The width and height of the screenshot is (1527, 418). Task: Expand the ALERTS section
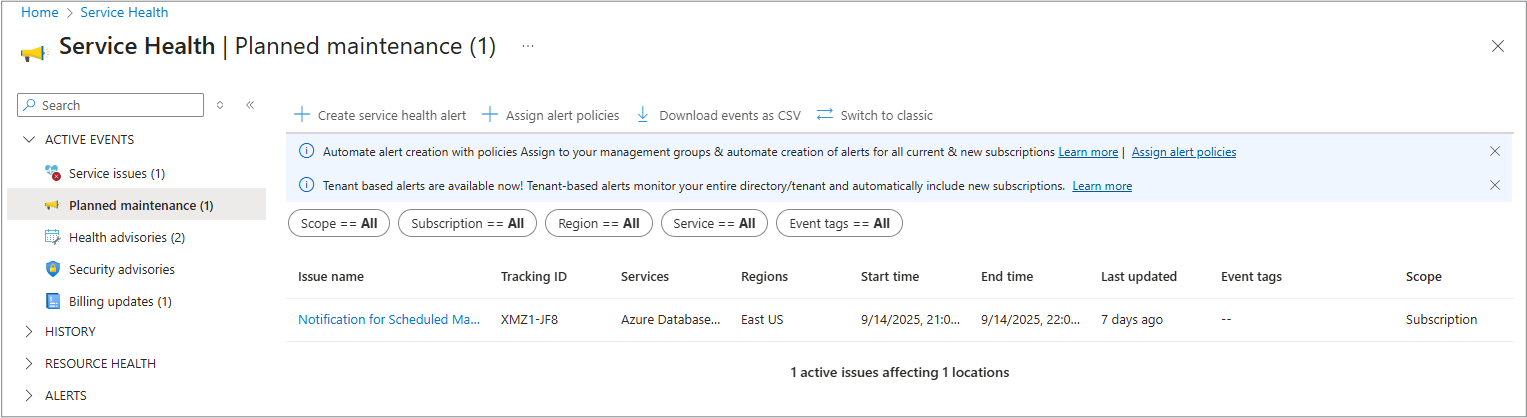tap(28, 395)
